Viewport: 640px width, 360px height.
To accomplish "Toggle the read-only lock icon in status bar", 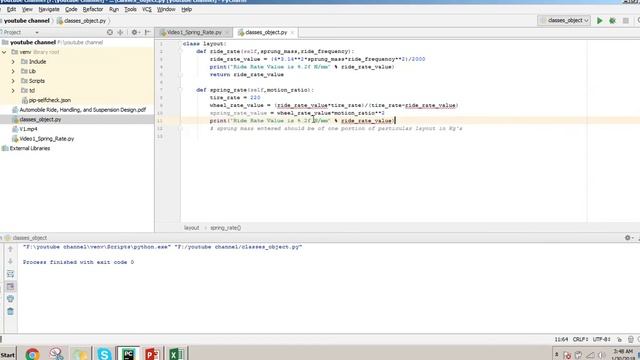I will [x=620, y=339].
